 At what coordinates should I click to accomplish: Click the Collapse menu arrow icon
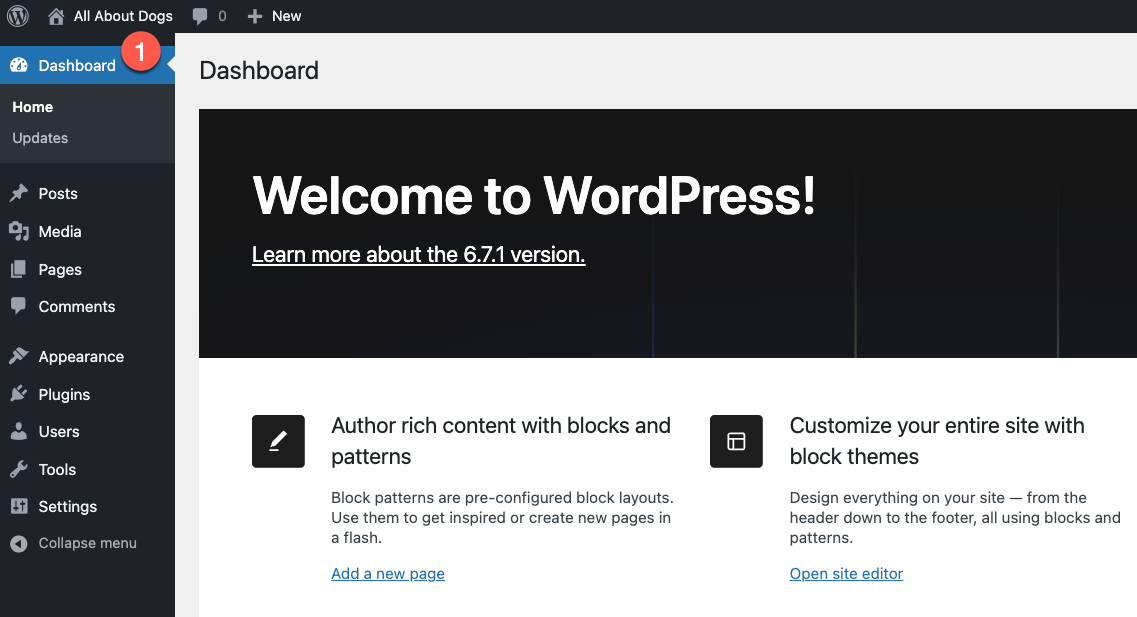coord(19,543)
